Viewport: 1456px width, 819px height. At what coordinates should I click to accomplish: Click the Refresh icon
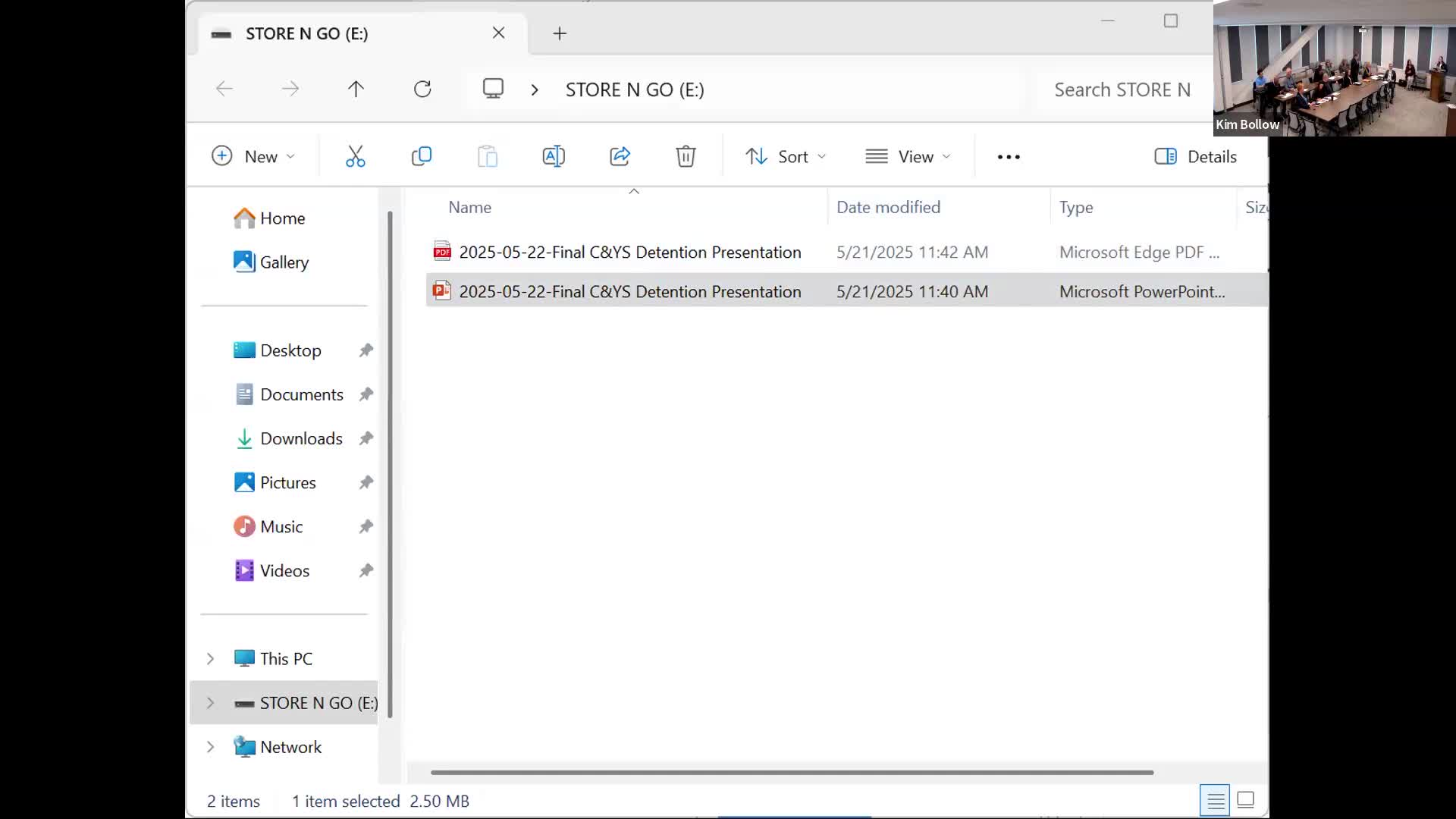(422, 89)
